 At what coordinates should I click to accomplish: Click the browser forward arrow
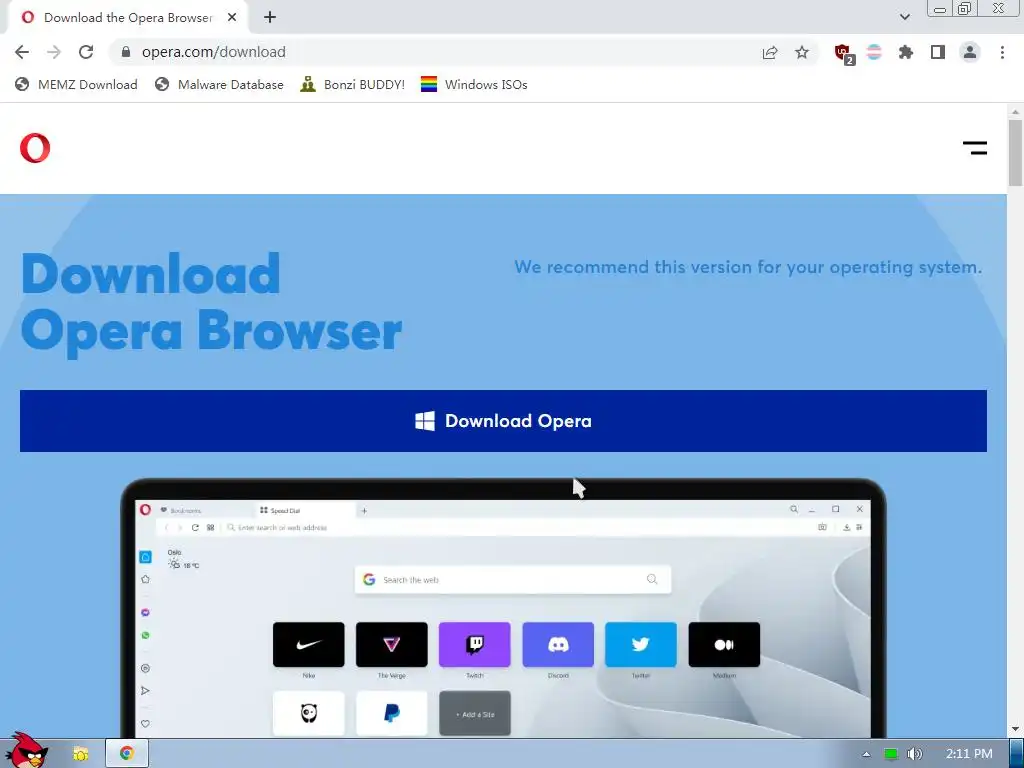pyautogui.click(x=54, y=52)
